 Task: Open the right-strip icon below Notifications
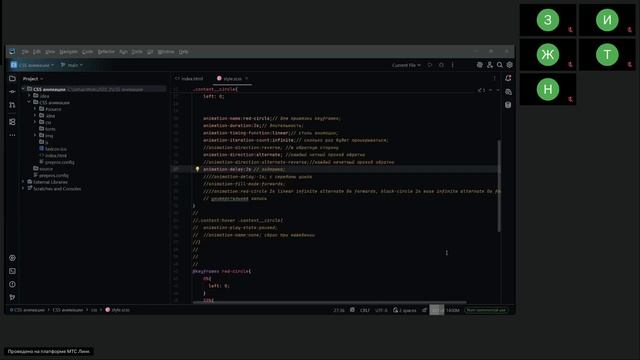tap(508, 92)
